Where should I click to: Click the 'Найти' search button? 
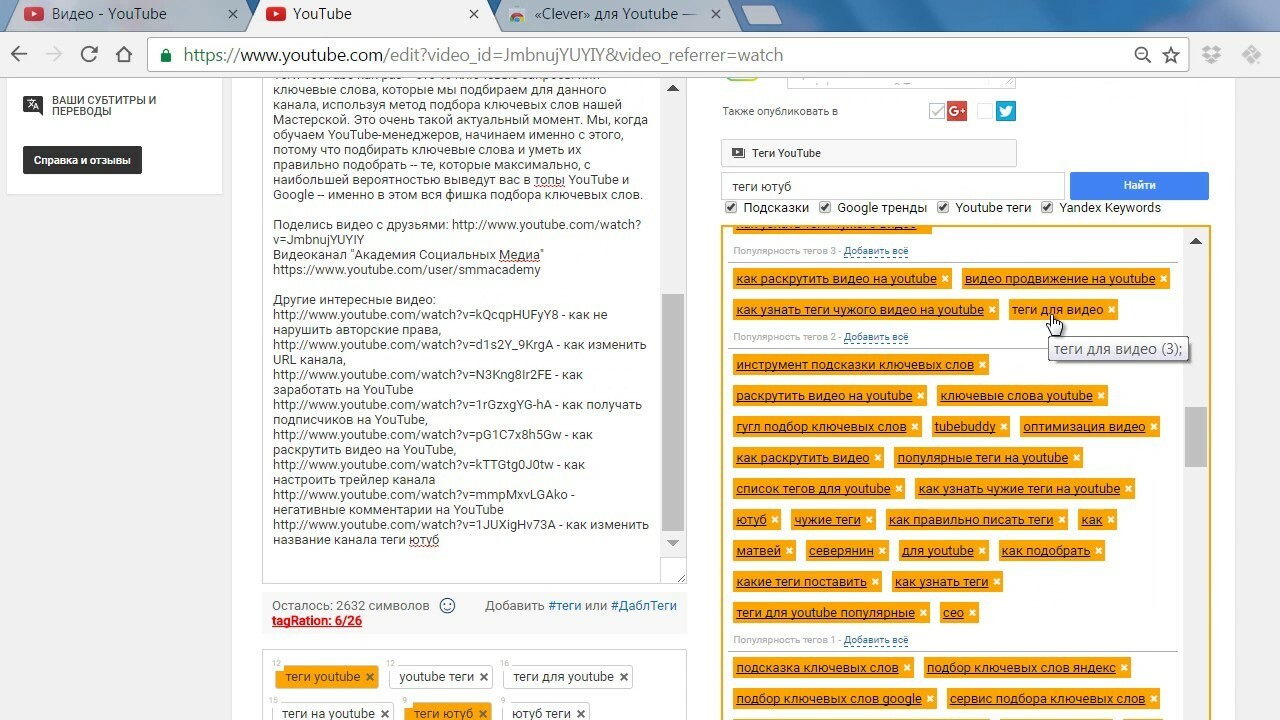coord(1139,186)
